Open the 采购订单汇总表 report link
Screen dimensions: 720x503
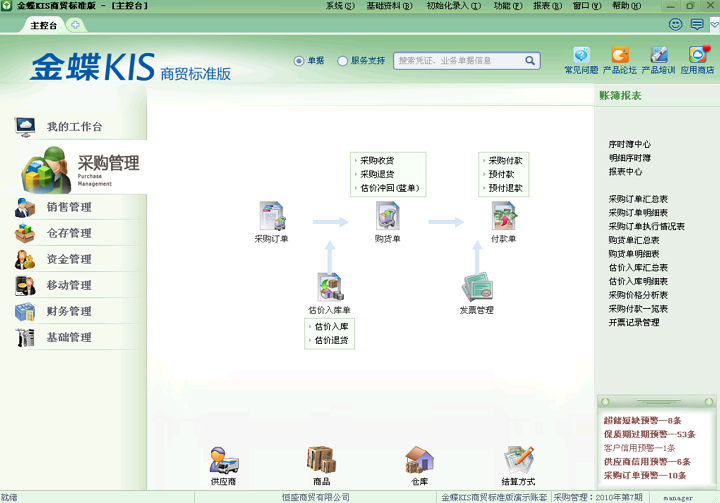point(638,199)
